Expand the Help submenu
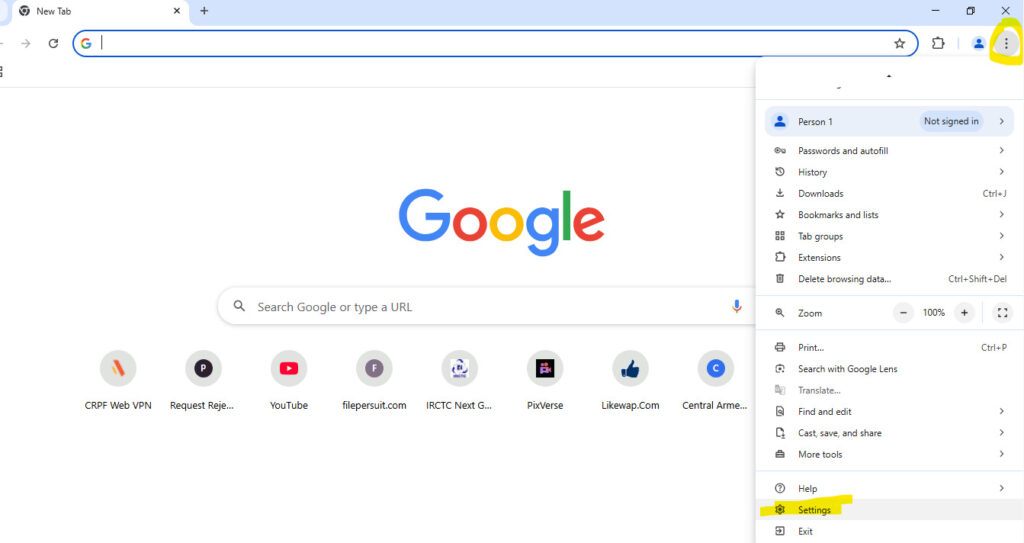Viewport: 1024px width, 543px height. 889,489
